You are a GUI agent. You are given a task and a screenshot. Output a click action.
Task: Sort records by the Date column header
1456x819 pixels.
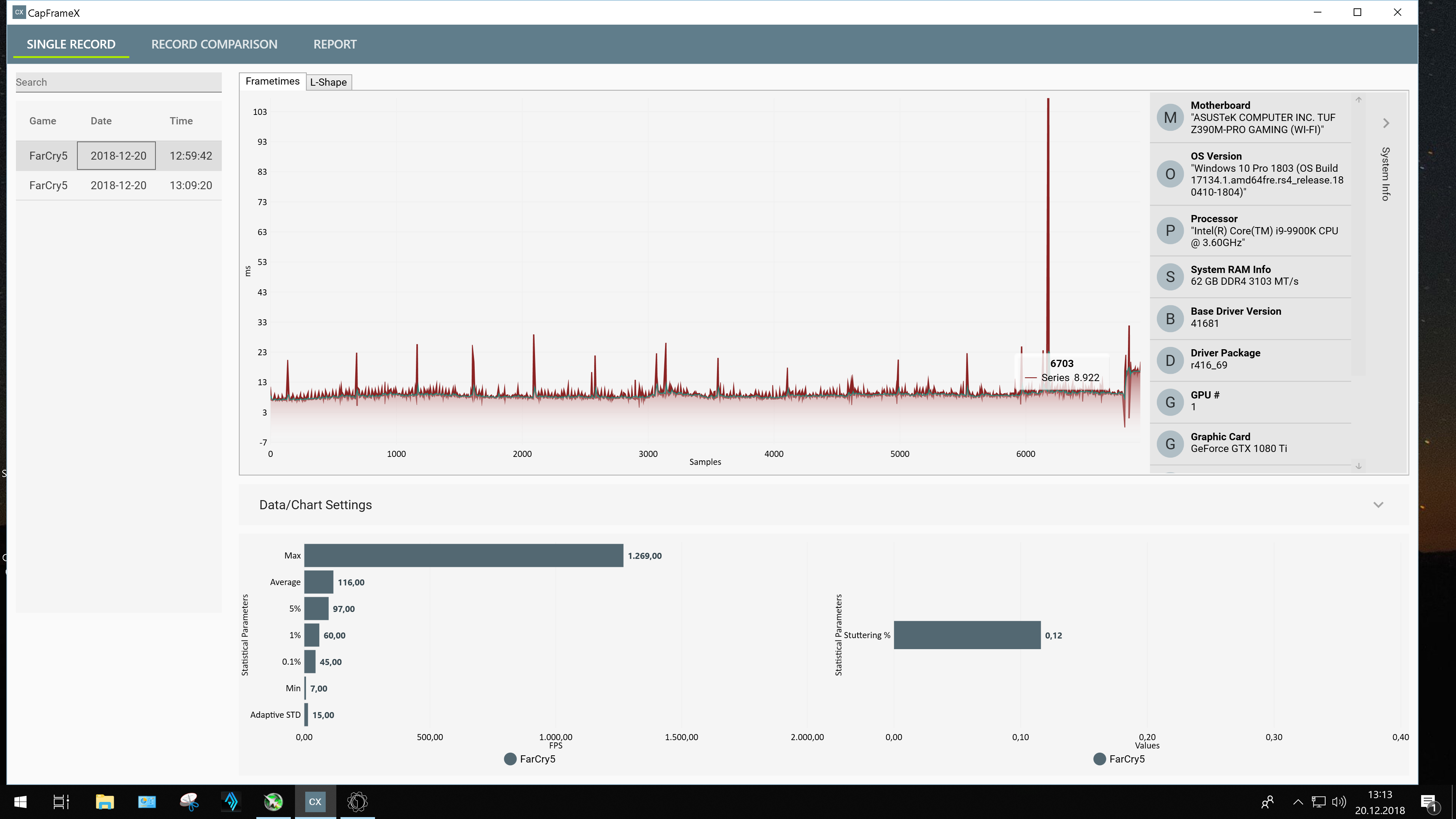101,121
